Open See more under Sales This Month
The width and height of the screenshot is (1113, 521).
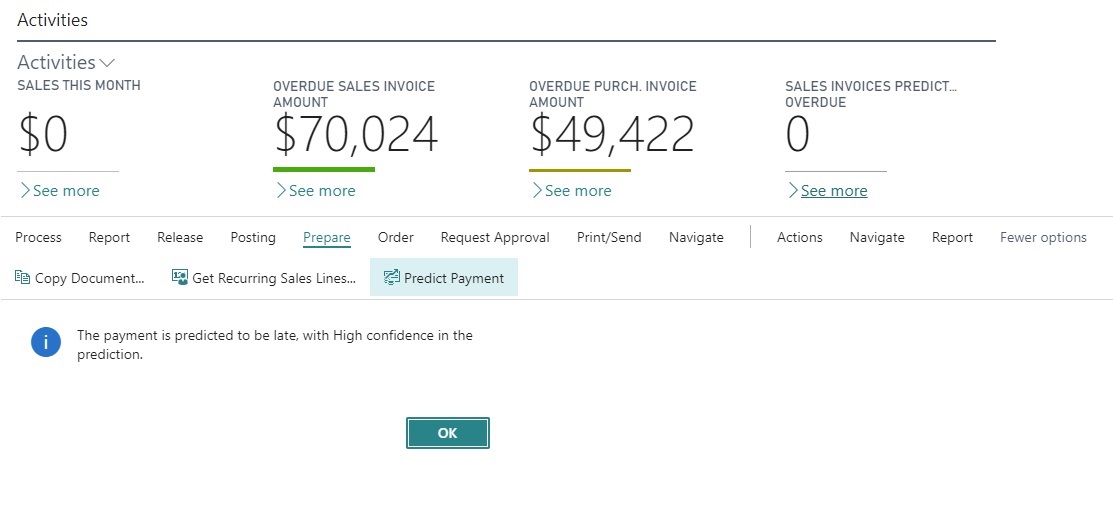pyautogui.click(x=60, y=190)
